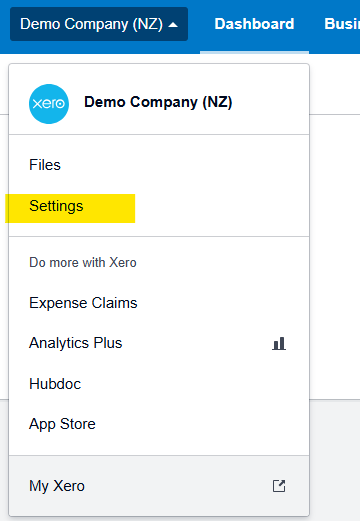Click the Demo Company (NZ) name in menu header
This screenshot has width=360, height=521.
coord(158,102)
